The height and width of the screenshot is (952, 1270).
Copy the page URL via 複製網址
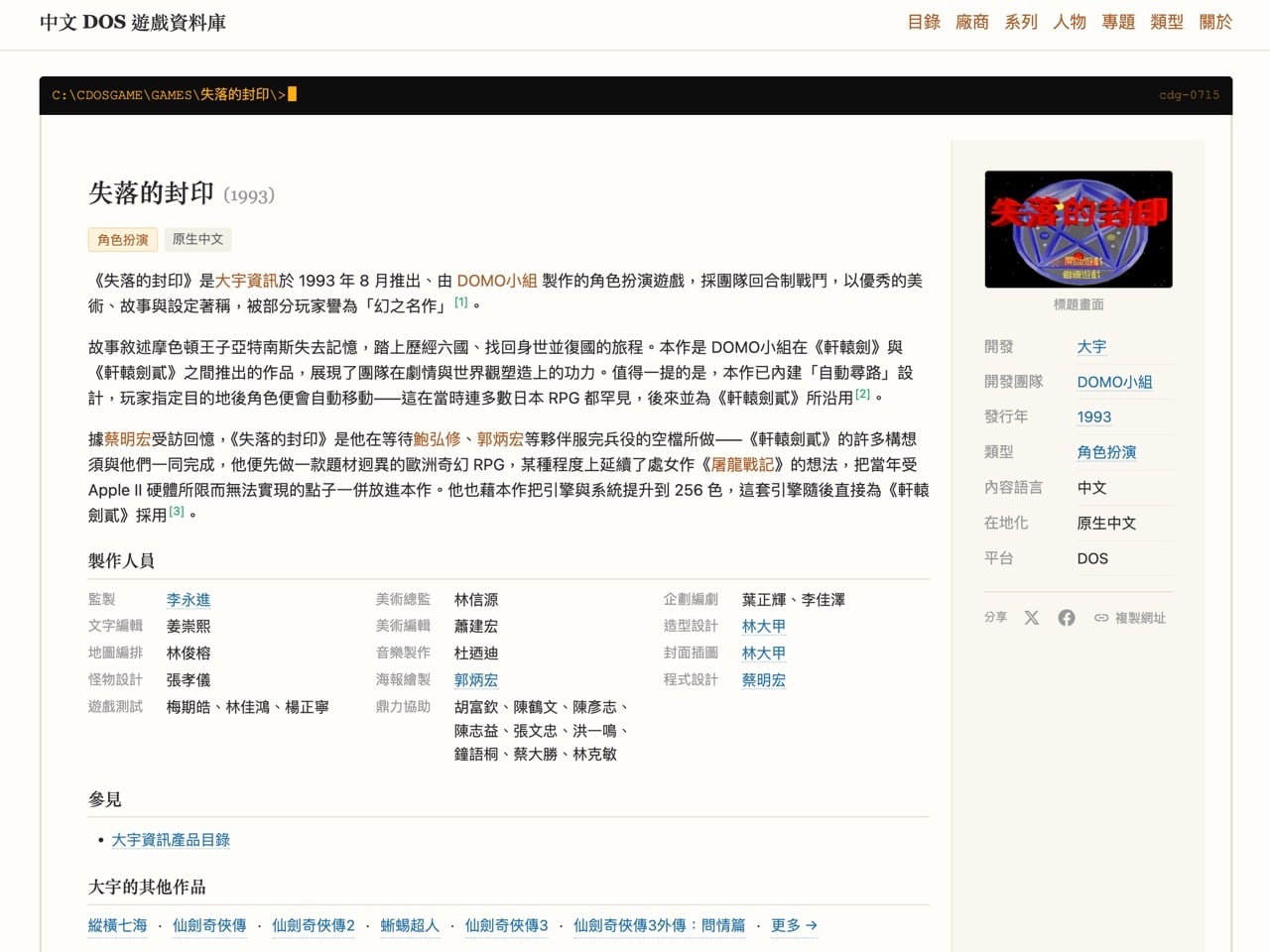(1130, 618)
